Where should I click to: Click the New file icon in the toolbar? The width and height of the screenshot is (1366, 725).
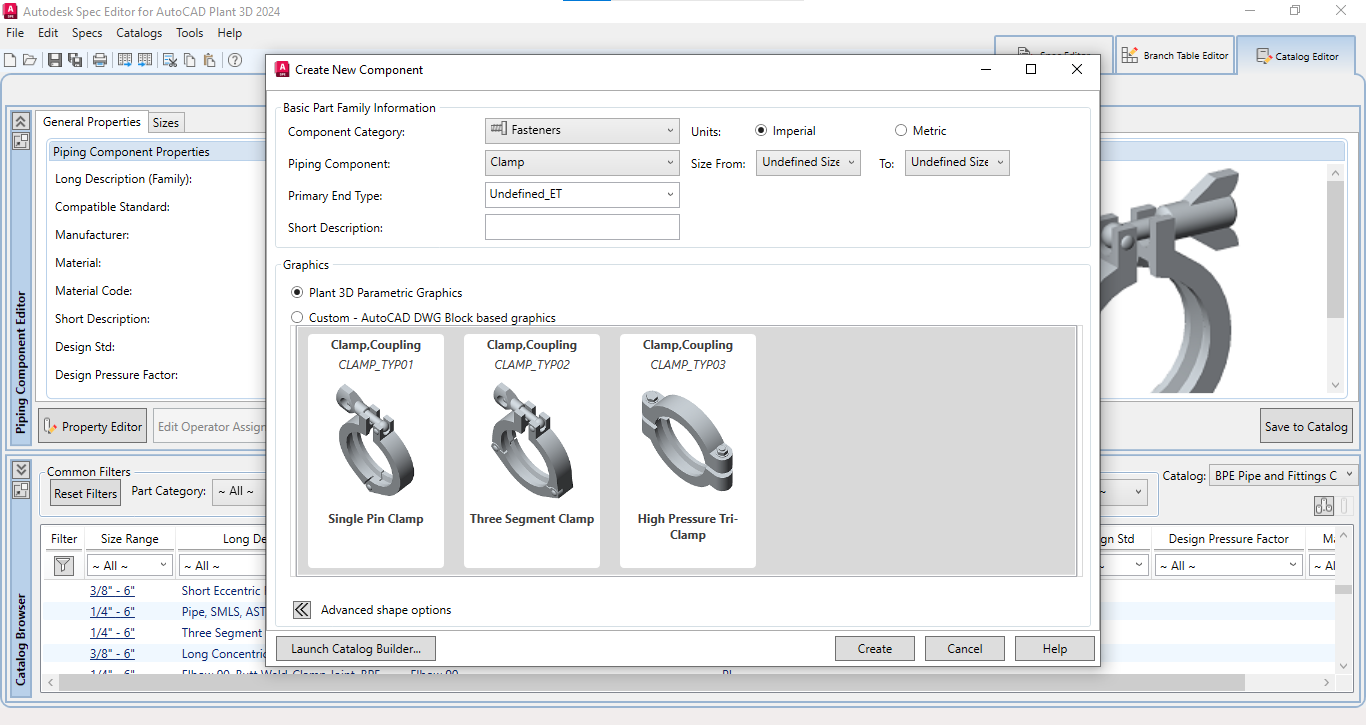[10, 60]
